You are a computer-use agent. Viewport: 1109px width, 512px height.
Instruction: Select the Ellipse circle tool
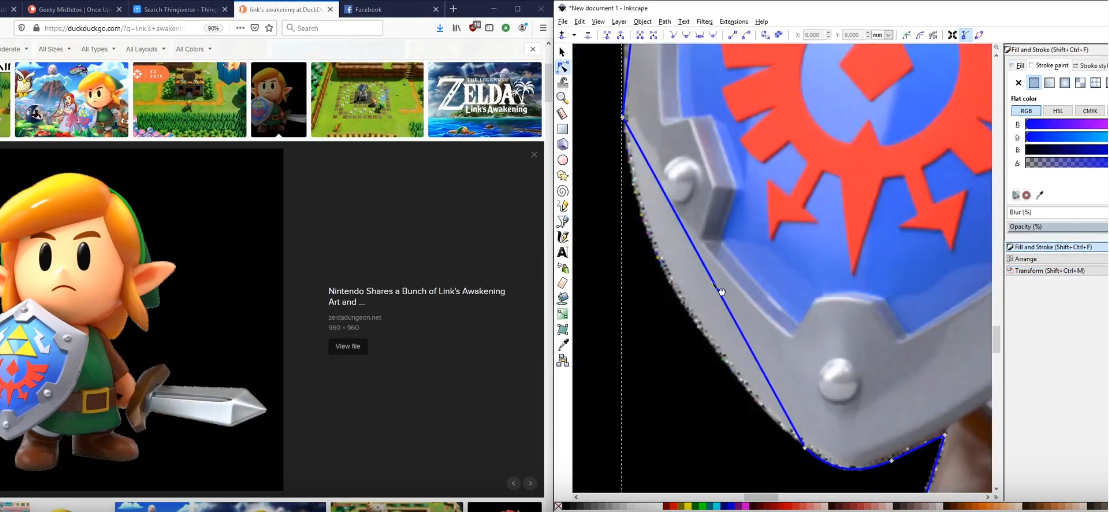click(x=562, y=160)
